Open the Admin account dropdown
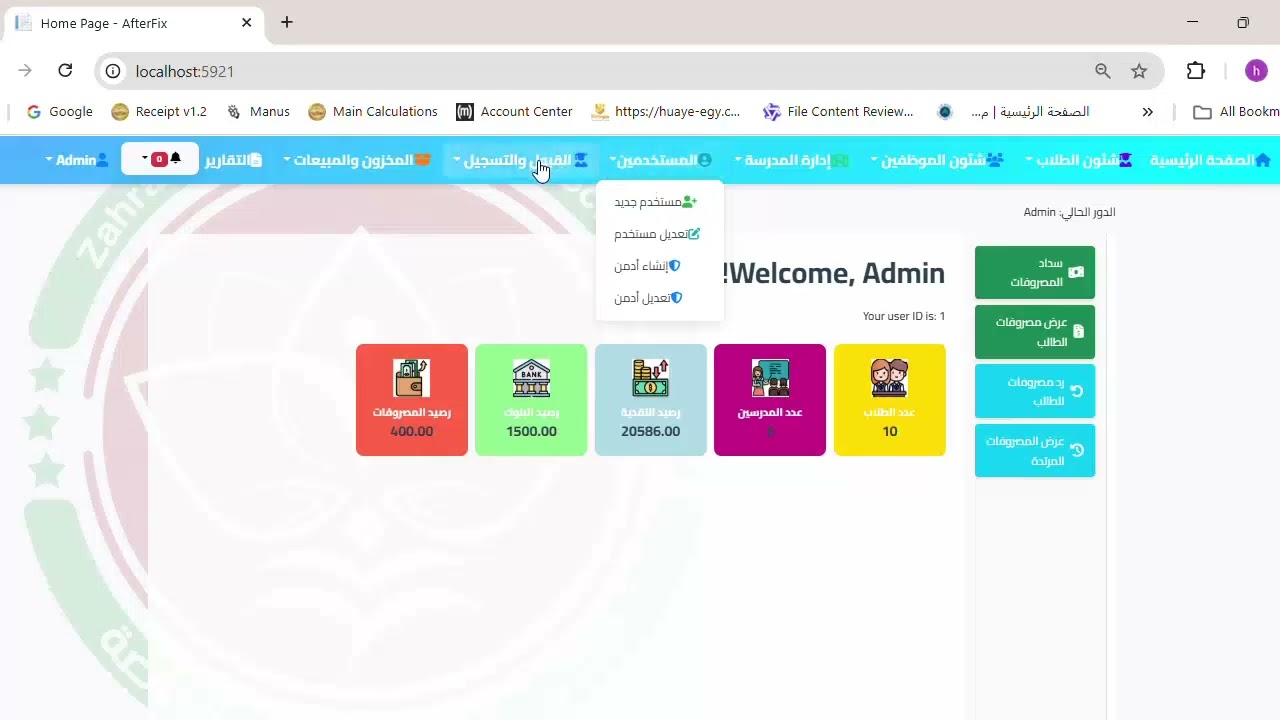Image resolution: width=1280 pixels, height=720 pixels. (x=77, y=160)
